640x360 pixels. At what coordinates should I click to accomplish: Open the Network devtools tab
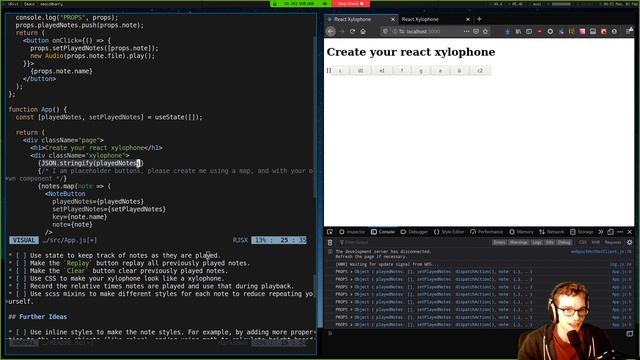(551, 232)
